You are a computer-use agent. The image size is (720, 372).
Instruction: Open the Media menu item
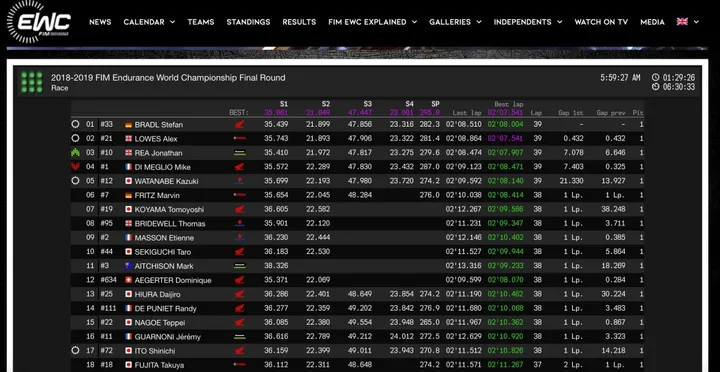pos(652,22)
